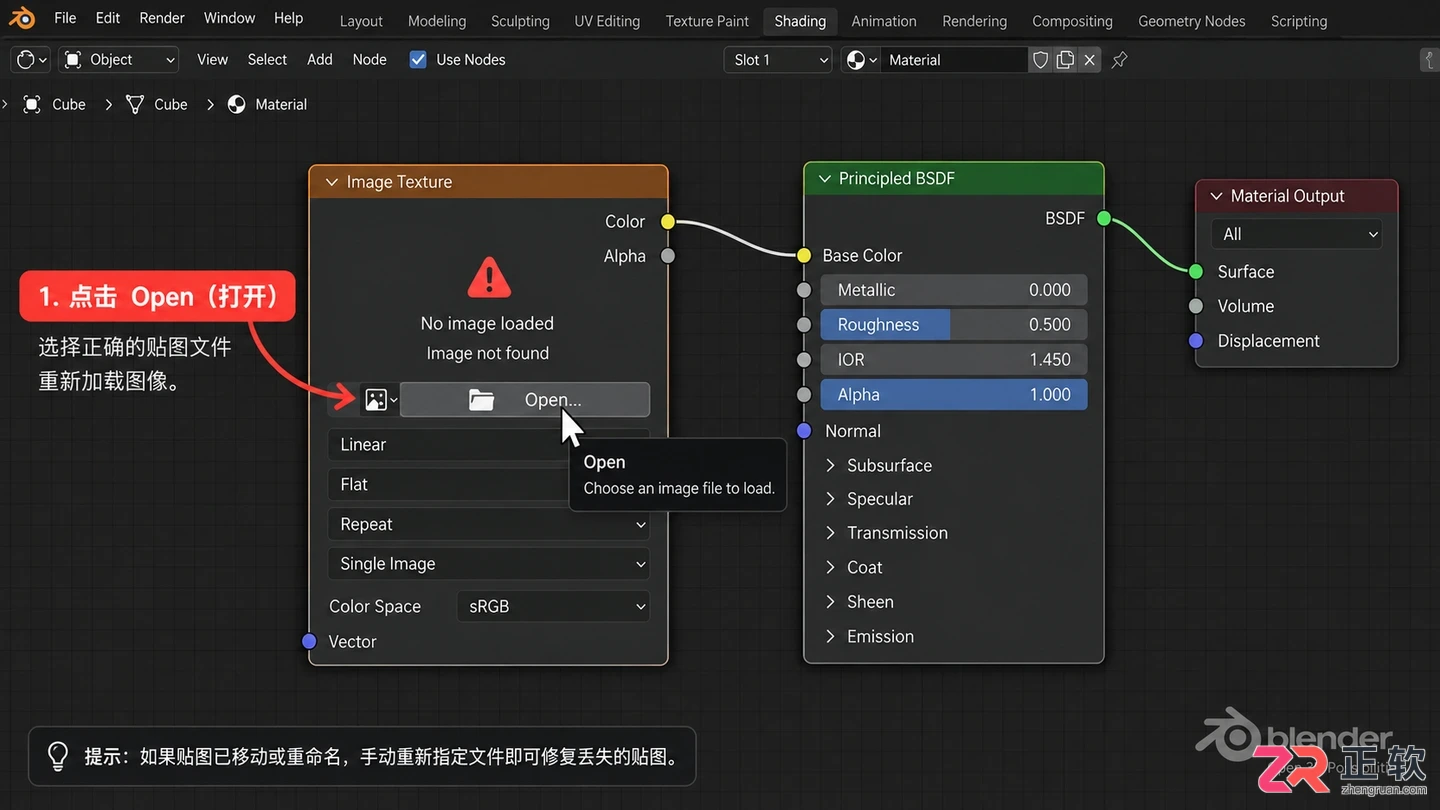Toggle the fake user shield icon
The width and height of the screenshot is (1440, 810).
[1040, 60]
